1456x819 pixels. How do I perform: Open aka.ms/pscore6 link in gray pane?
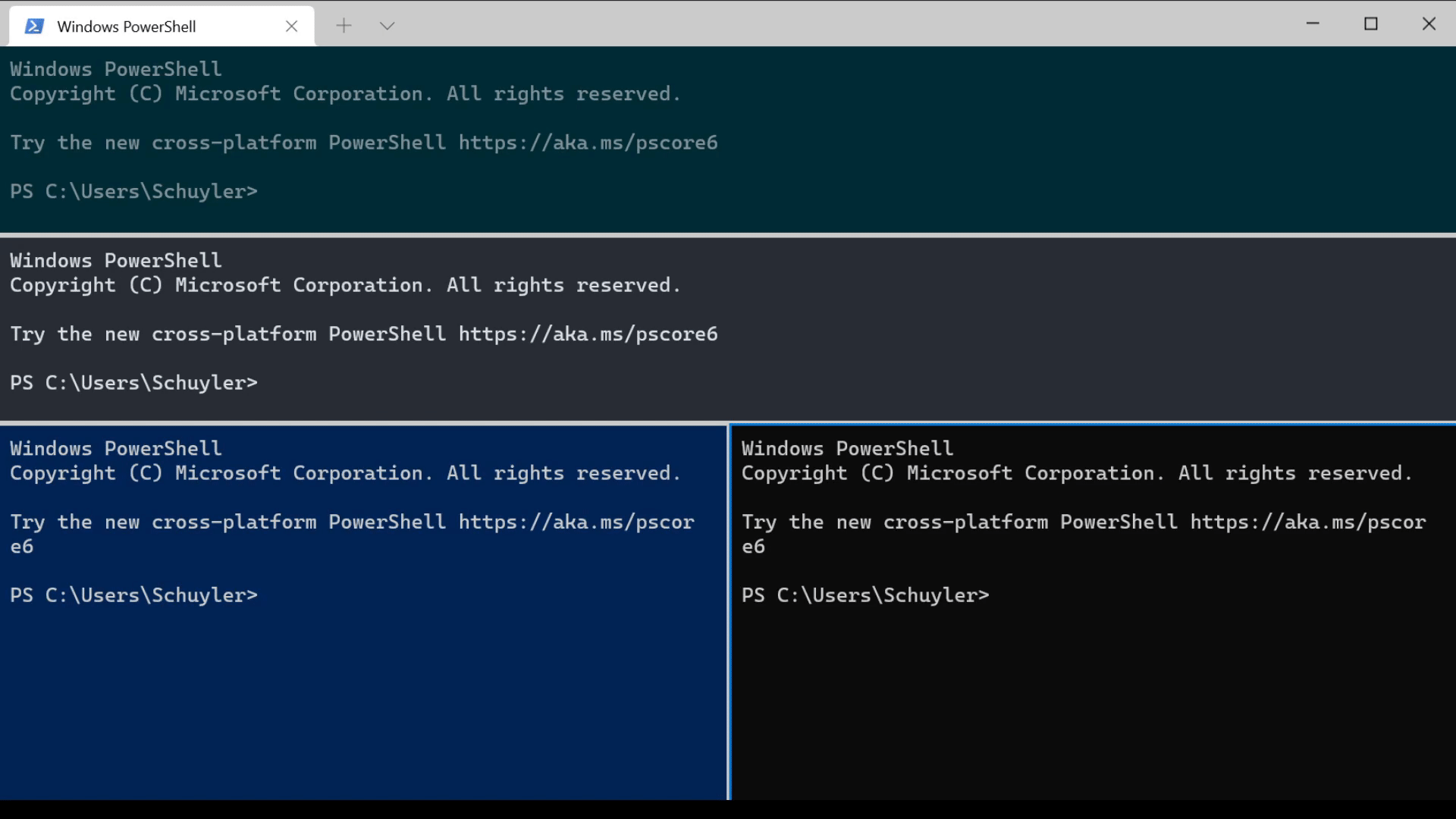pyautogui.click(x=588, y=334)
